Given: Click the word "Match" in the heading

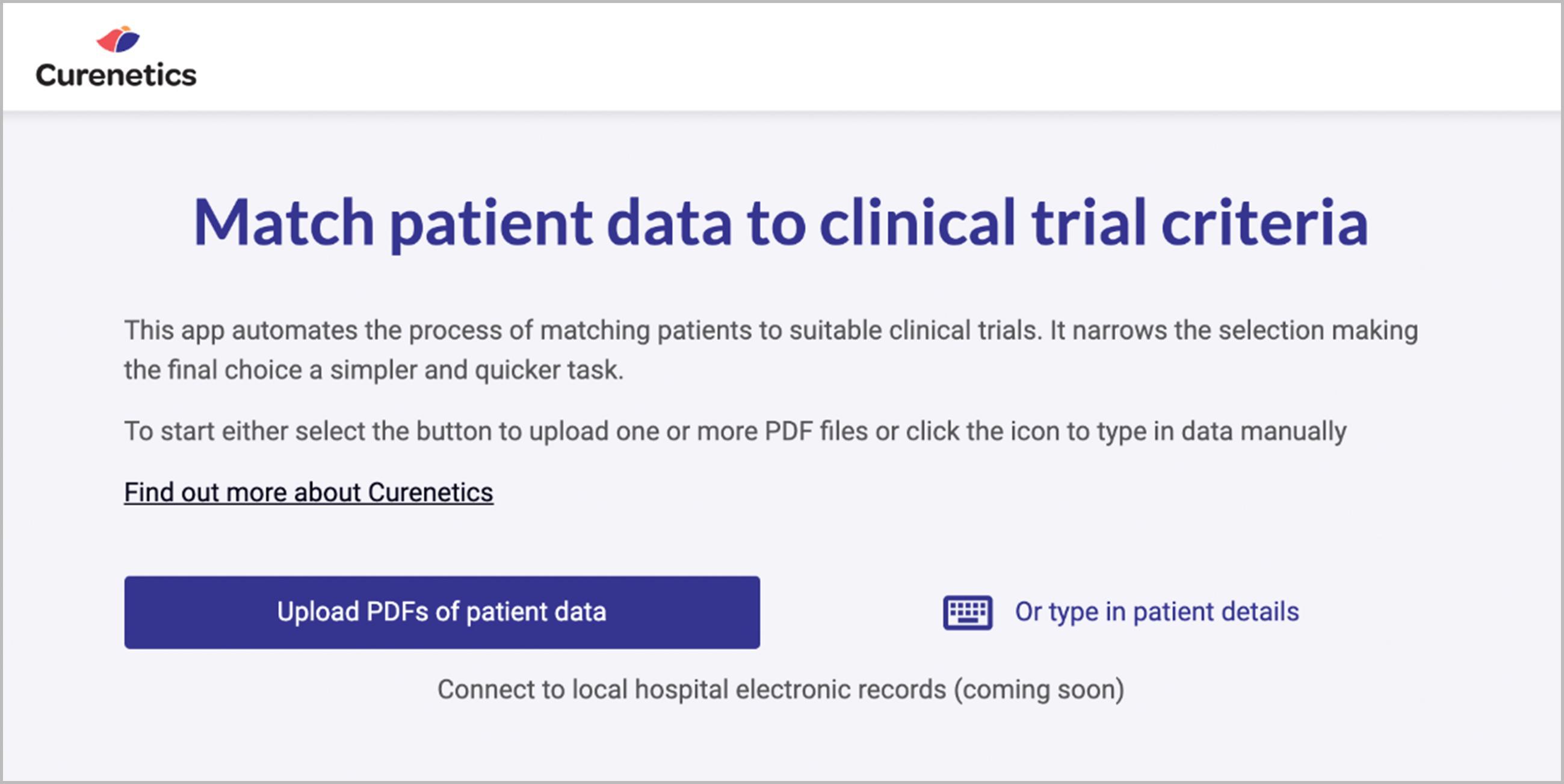Looking at the screenshot, I should click(283, 223).
